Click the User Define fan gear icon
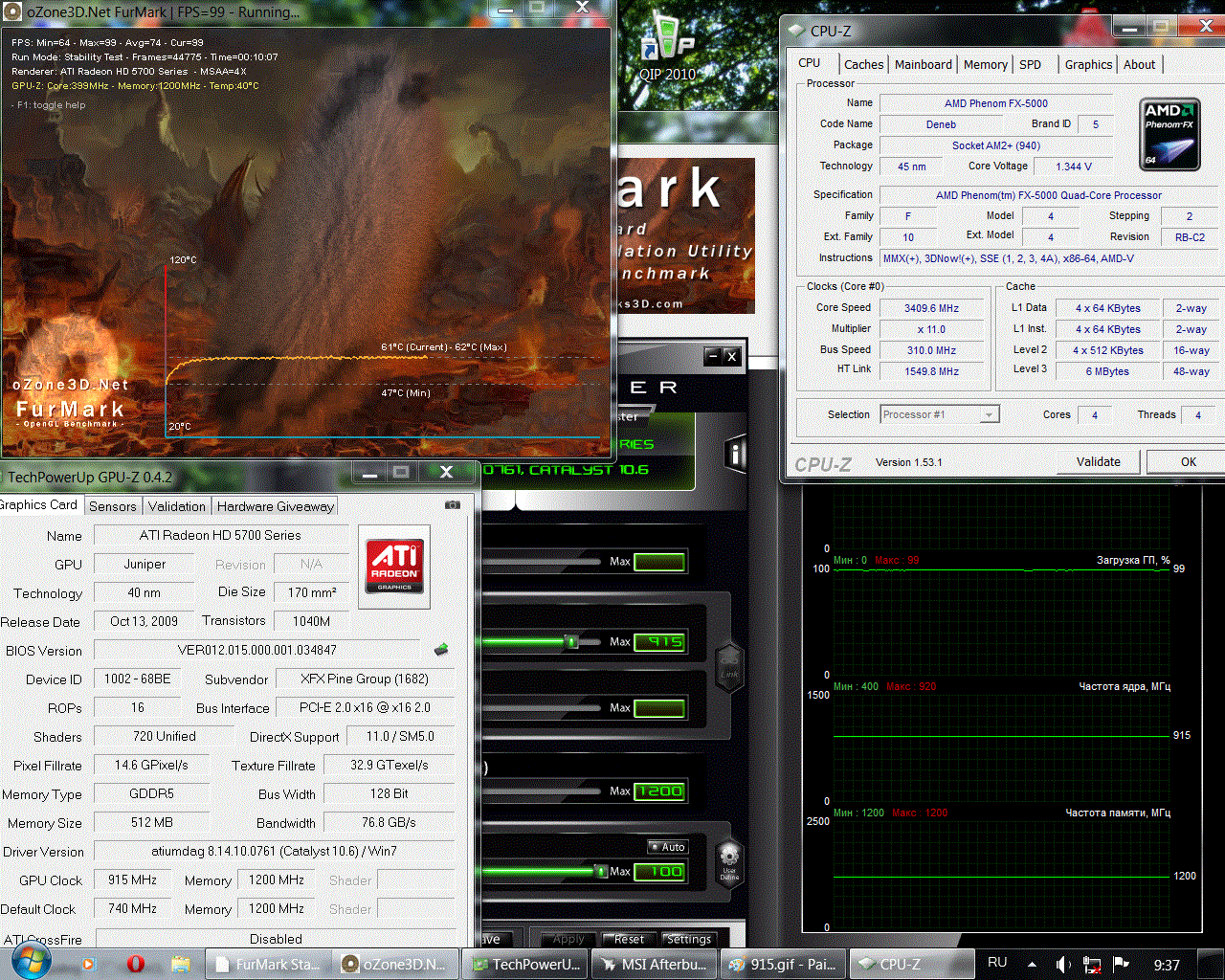Image resolution: width=1225 pixels, height=980 pixels. point(729,861)
